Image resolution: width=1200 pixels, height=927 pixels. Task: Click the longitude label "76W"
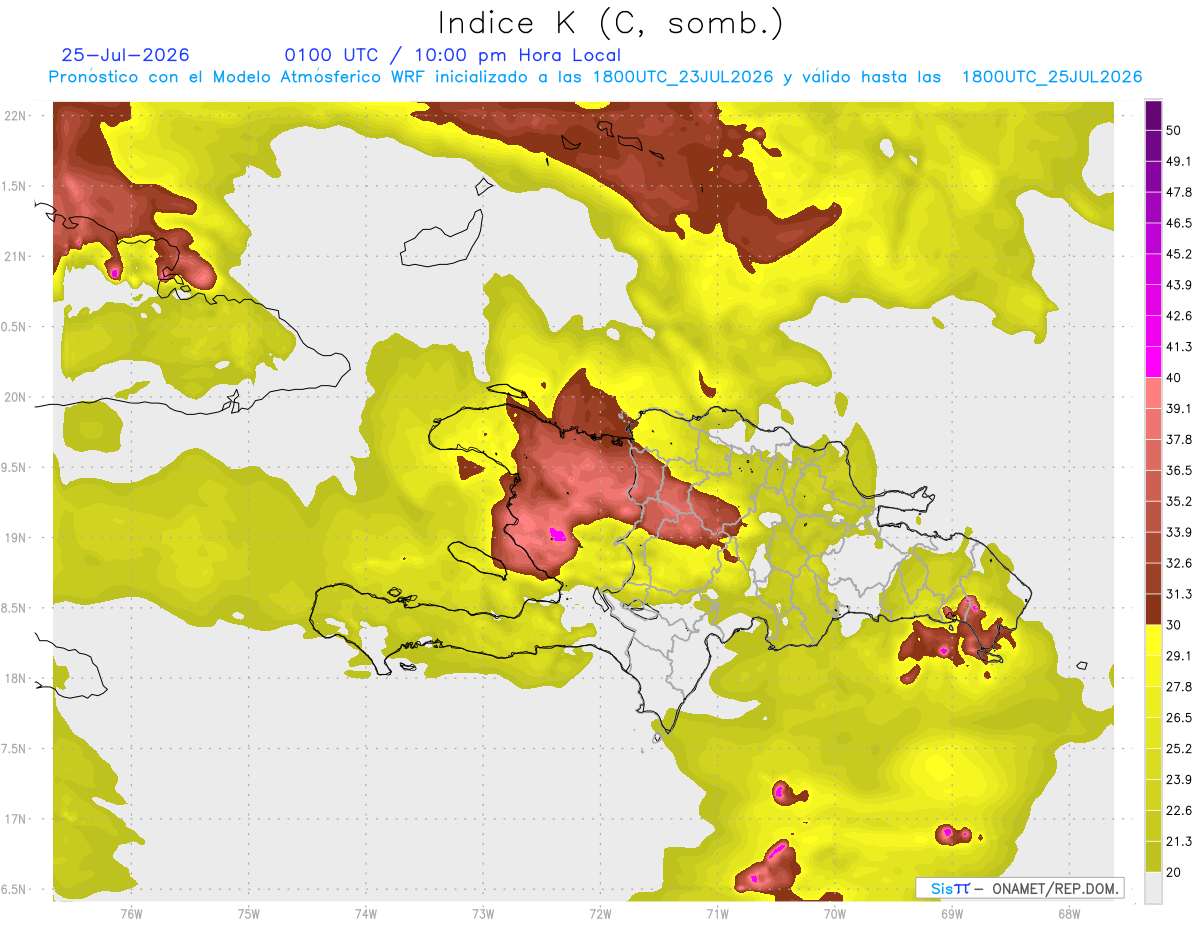coord(131,914)
